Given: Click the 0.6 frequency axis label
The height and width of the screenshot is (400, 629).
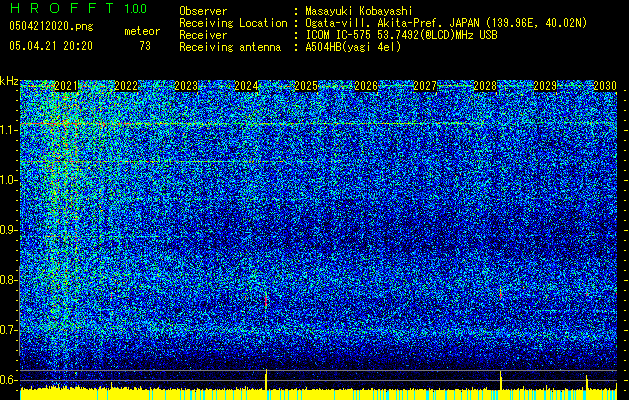Looking at the screenshot, I should pos(9,380).
